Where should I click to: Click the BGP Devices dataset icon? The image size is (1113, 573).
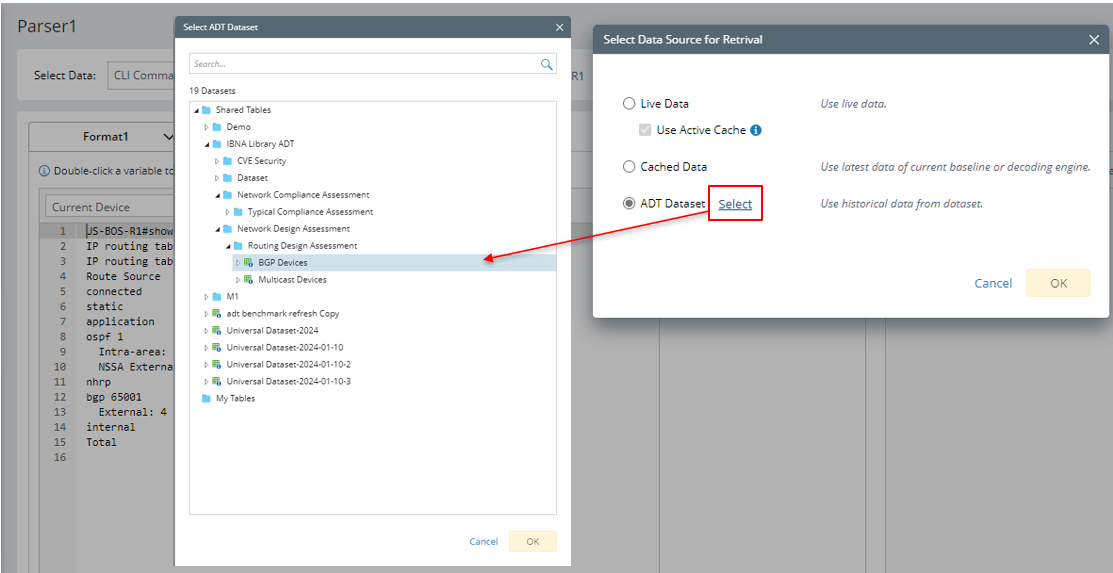(248, 263)
